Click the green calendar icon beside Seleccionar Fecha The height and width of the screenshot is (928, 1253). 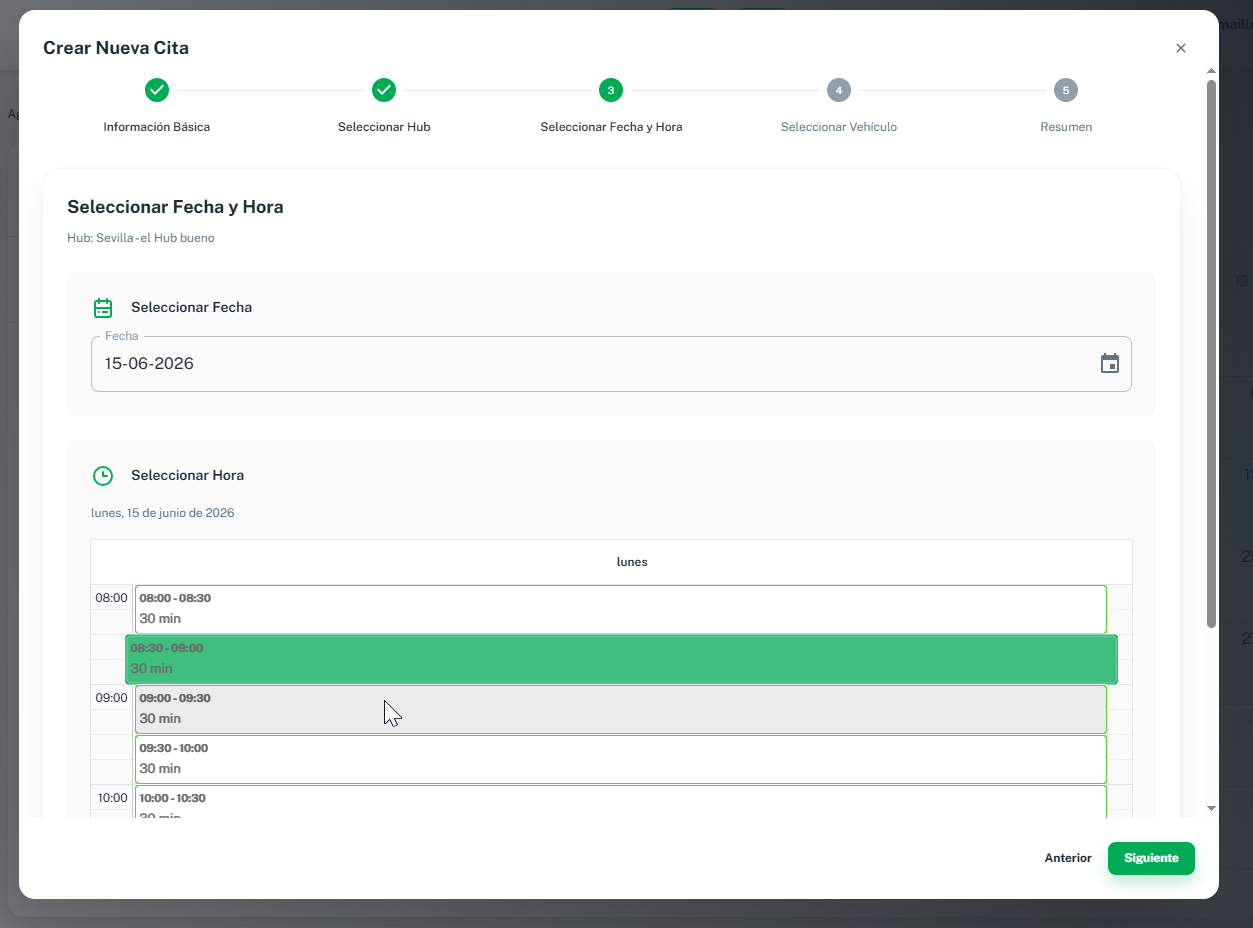coord(103,308)
